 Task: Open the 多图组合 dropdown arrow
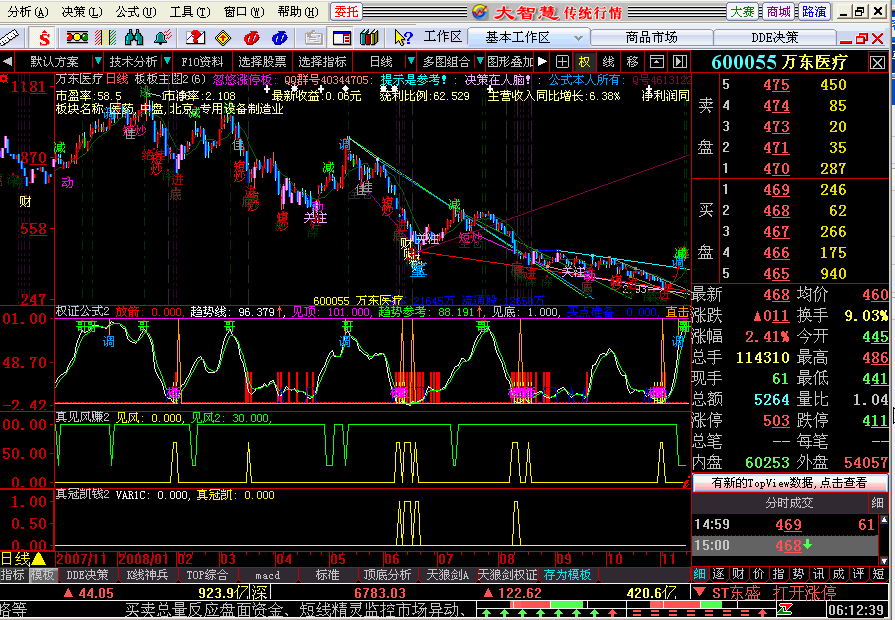479,61
